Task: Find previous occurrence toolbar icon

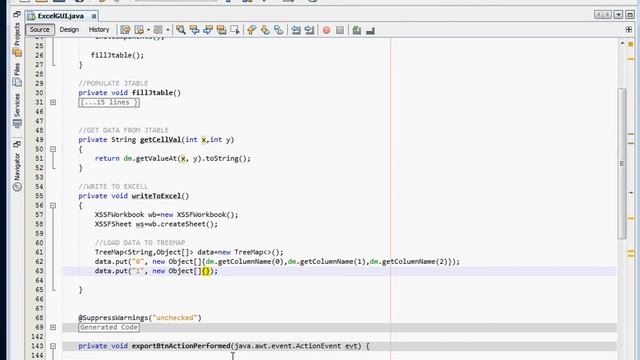Action: (194, 30)
